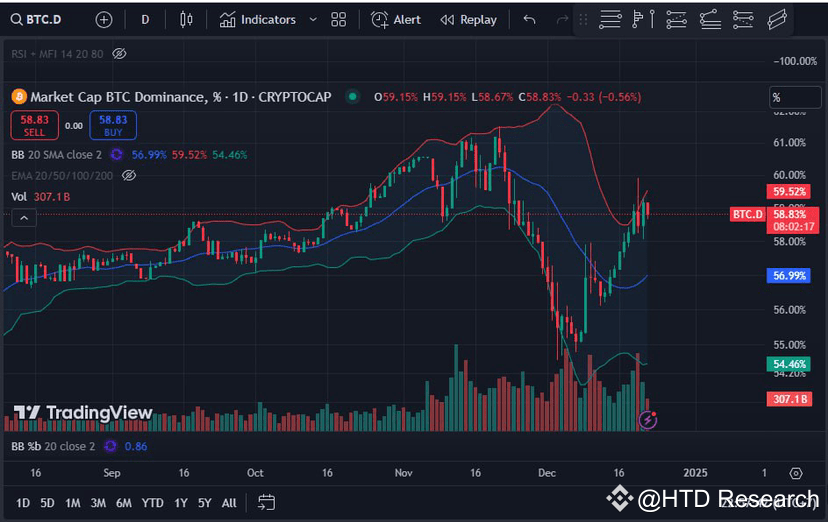Click the BB 20 SMA close 2 legend

pos(57,155)
